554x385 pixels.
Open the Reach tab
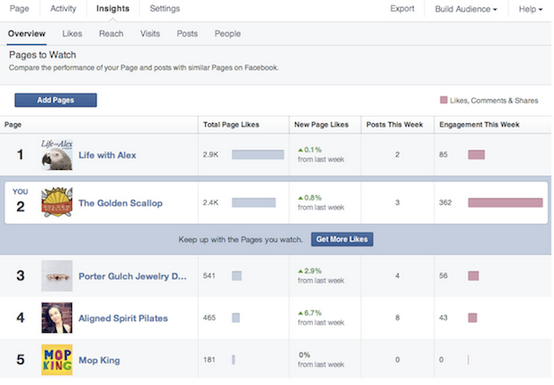tap(111, 34)
